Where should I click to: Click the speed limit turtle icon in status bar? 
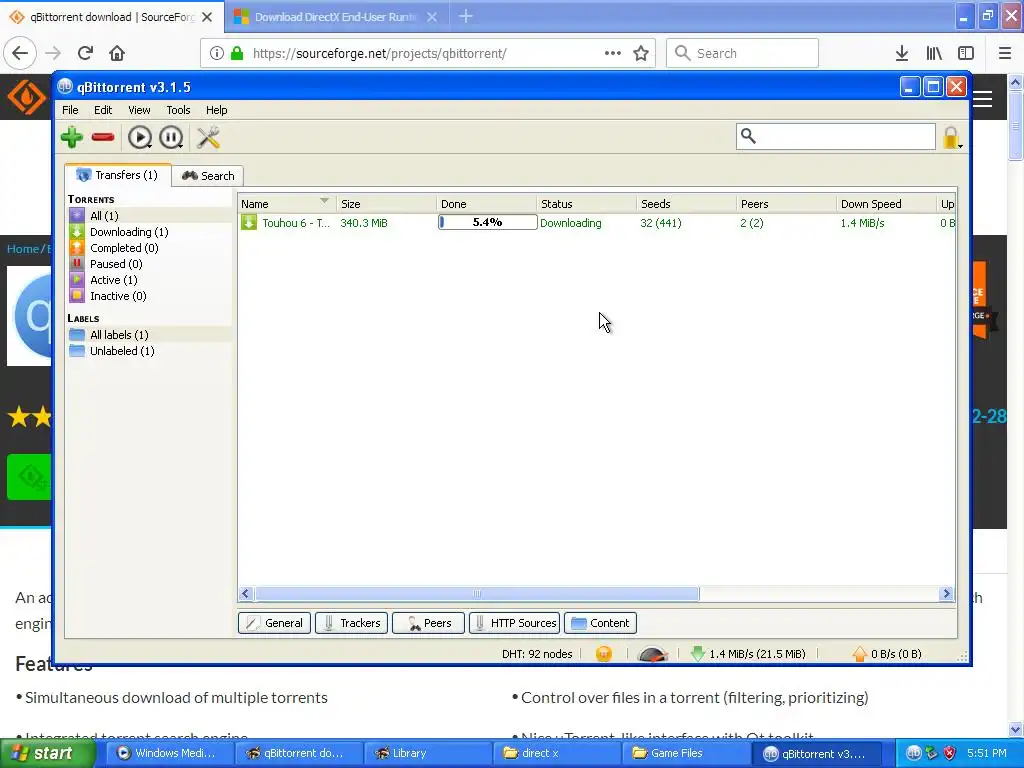[652, 654]
